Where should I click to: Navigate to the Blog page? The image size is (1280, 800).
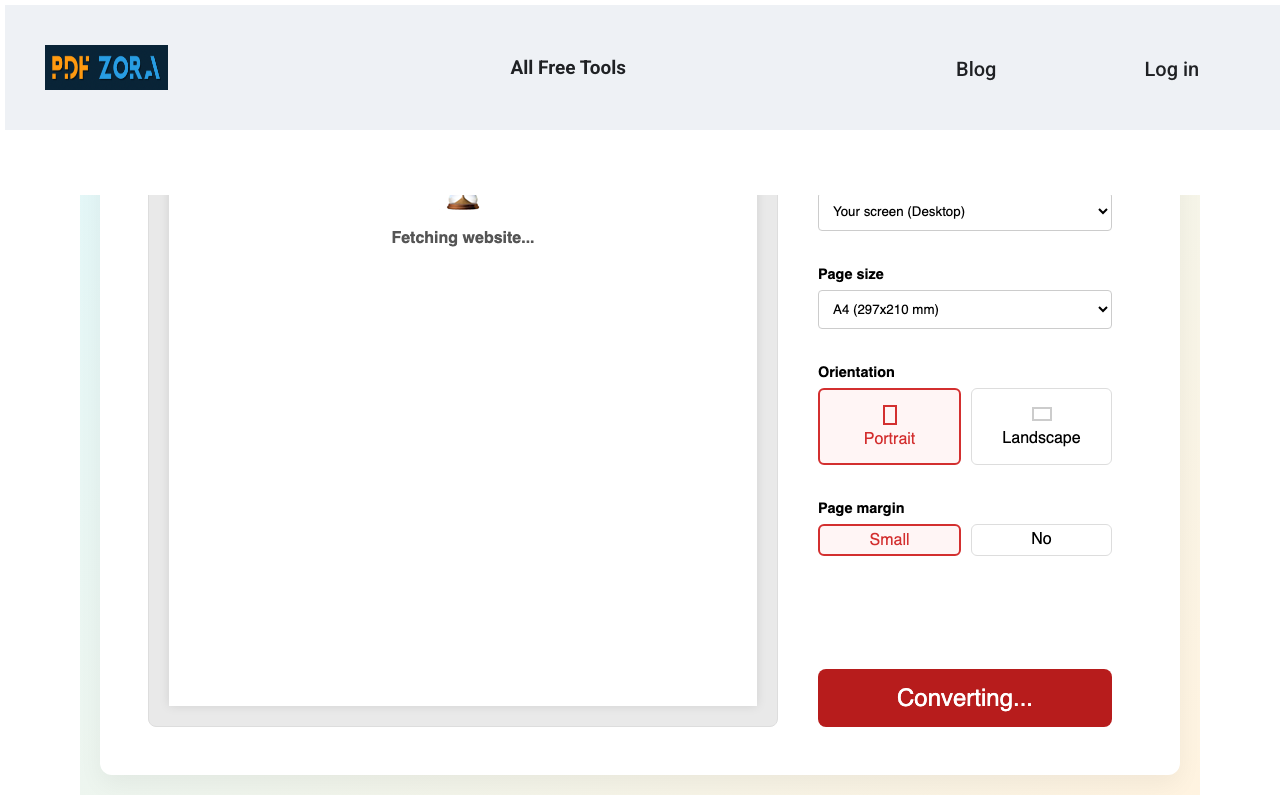(975, 69)
